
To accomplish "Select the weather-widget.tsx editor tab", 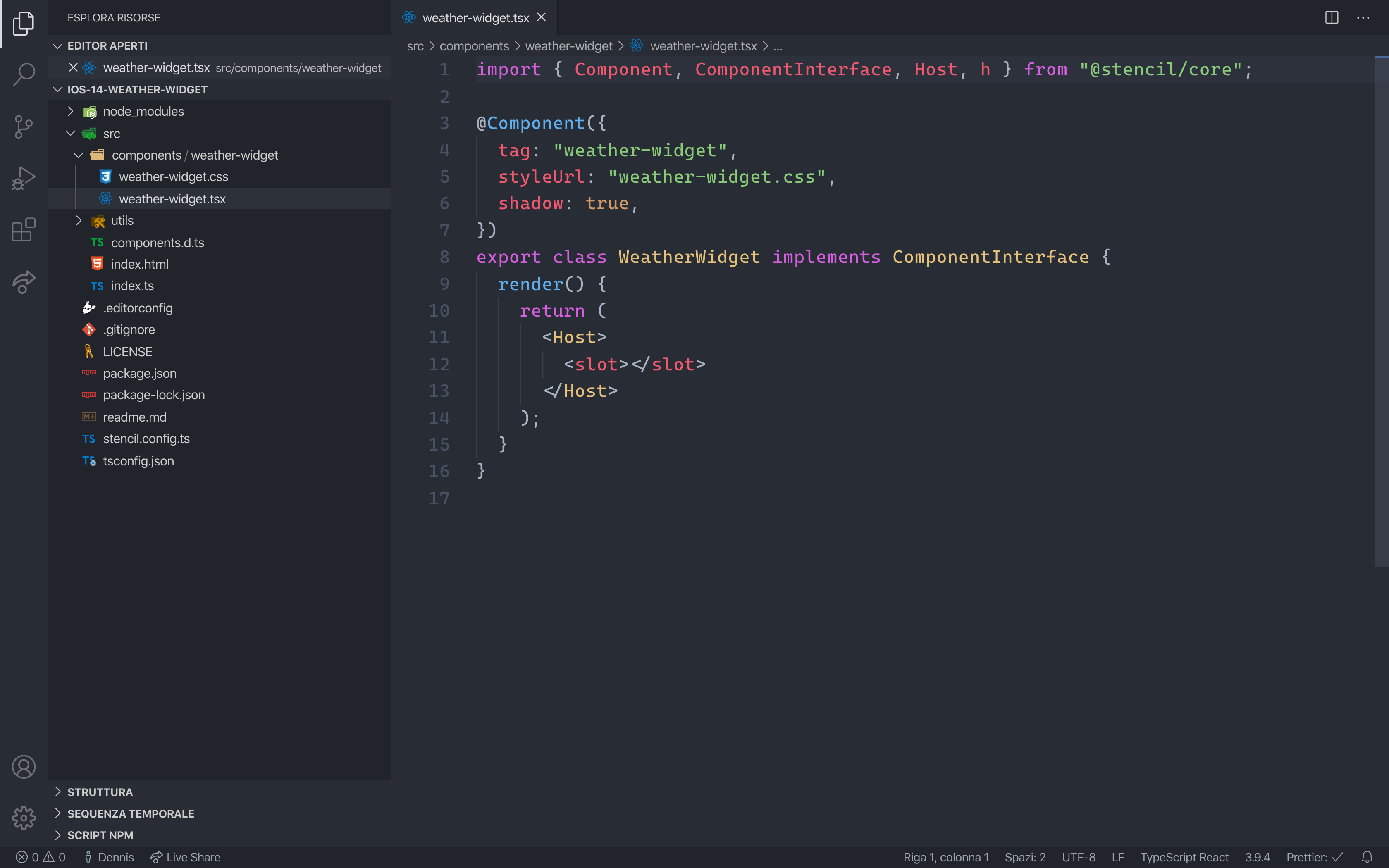I will [x=474, y=18].
